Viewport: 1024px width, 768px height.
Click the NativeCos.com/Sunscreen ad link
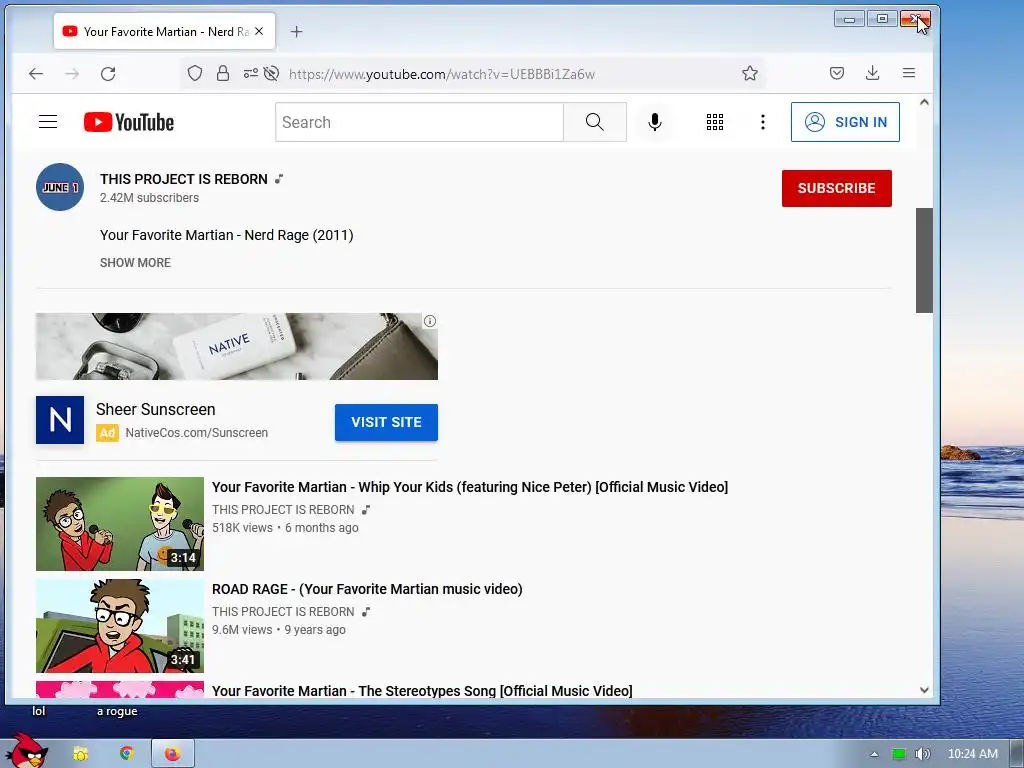click(x=197, y=432)
